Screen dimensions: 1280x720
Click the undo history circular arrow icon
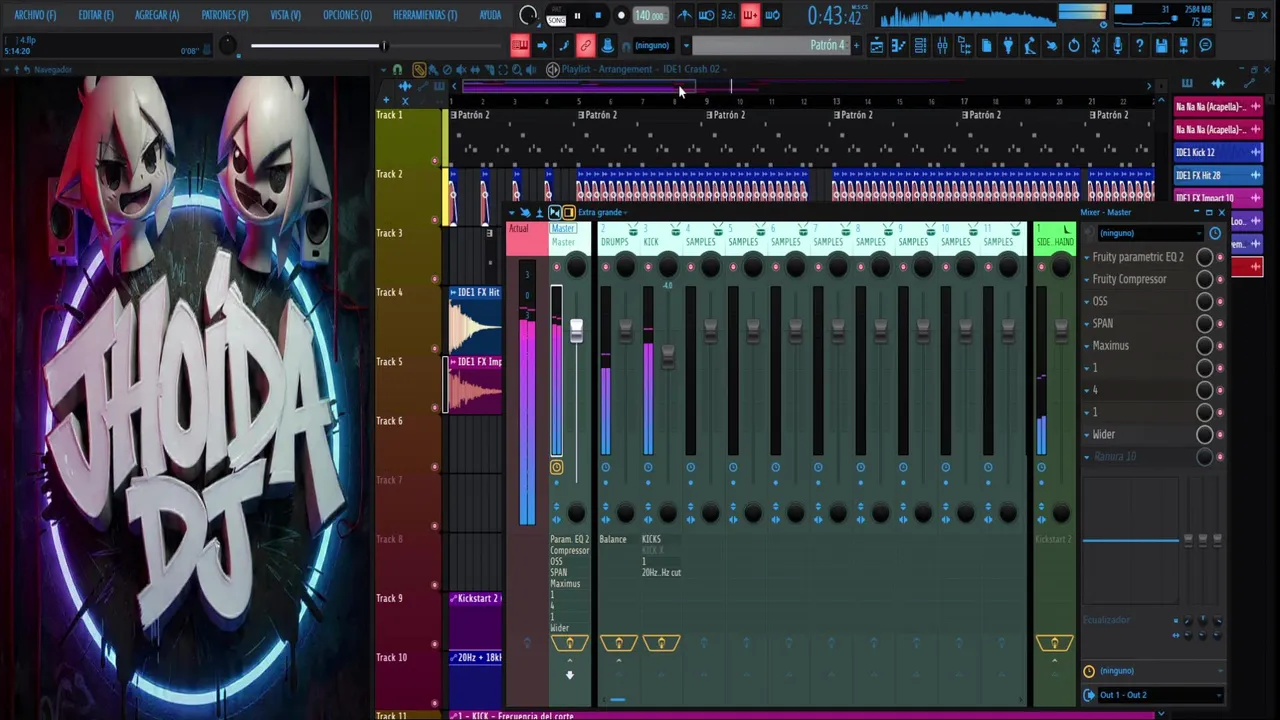(x=1074, y=45)
